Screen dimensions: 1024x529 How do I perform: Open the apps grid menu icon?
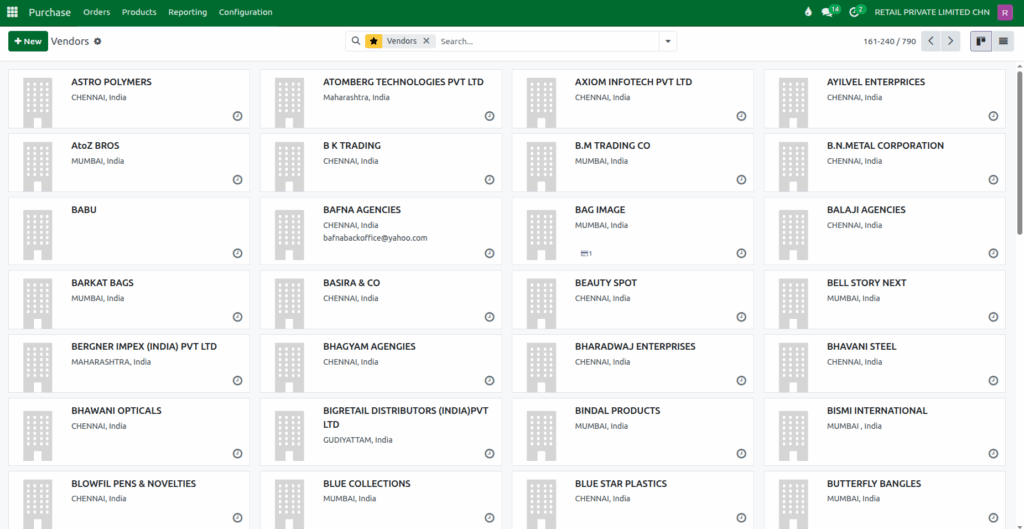[12, 12]
